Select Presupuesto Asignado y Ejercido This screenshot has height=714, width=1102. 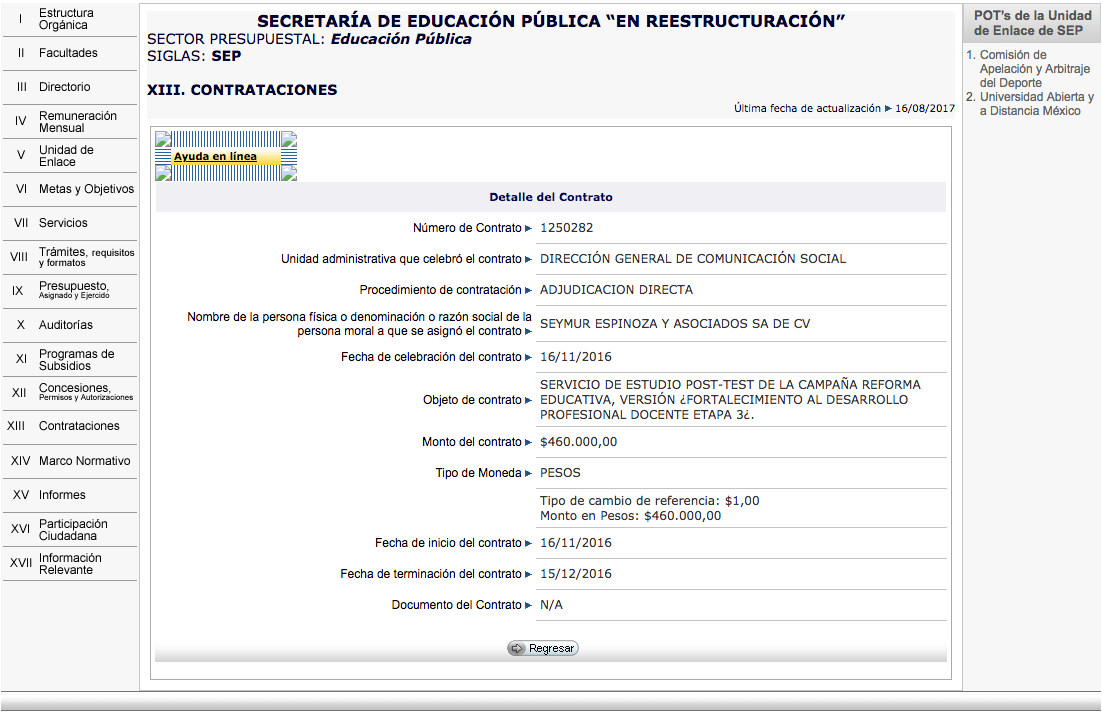(x=74, y=290)
